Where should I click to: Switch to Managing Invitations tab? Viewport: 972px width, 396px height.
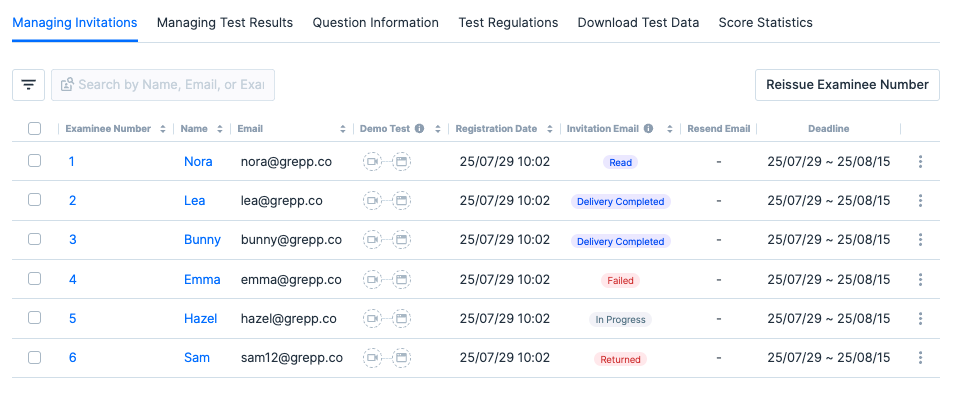tap(75, 23)
